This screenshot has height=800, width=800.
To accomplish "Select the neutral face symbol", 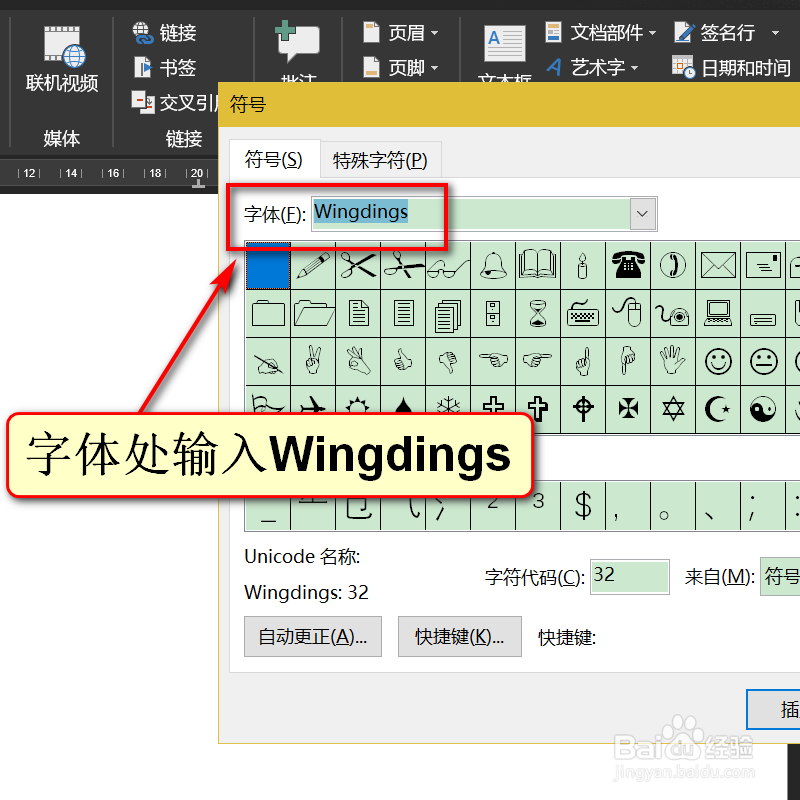I will coord(763,360).
